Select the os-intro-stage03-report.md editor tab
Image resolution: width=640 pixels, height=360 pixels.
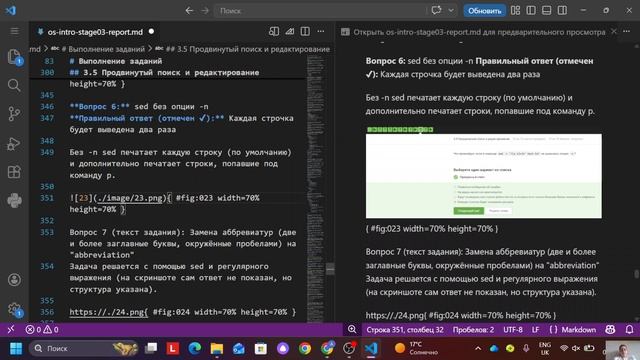tap(96, 32)
